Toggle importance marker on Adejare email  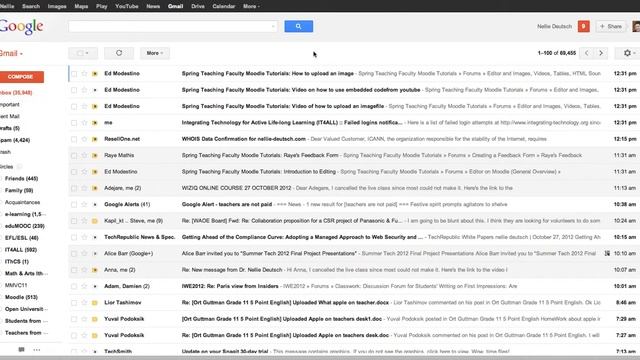(x=95, y=188)
